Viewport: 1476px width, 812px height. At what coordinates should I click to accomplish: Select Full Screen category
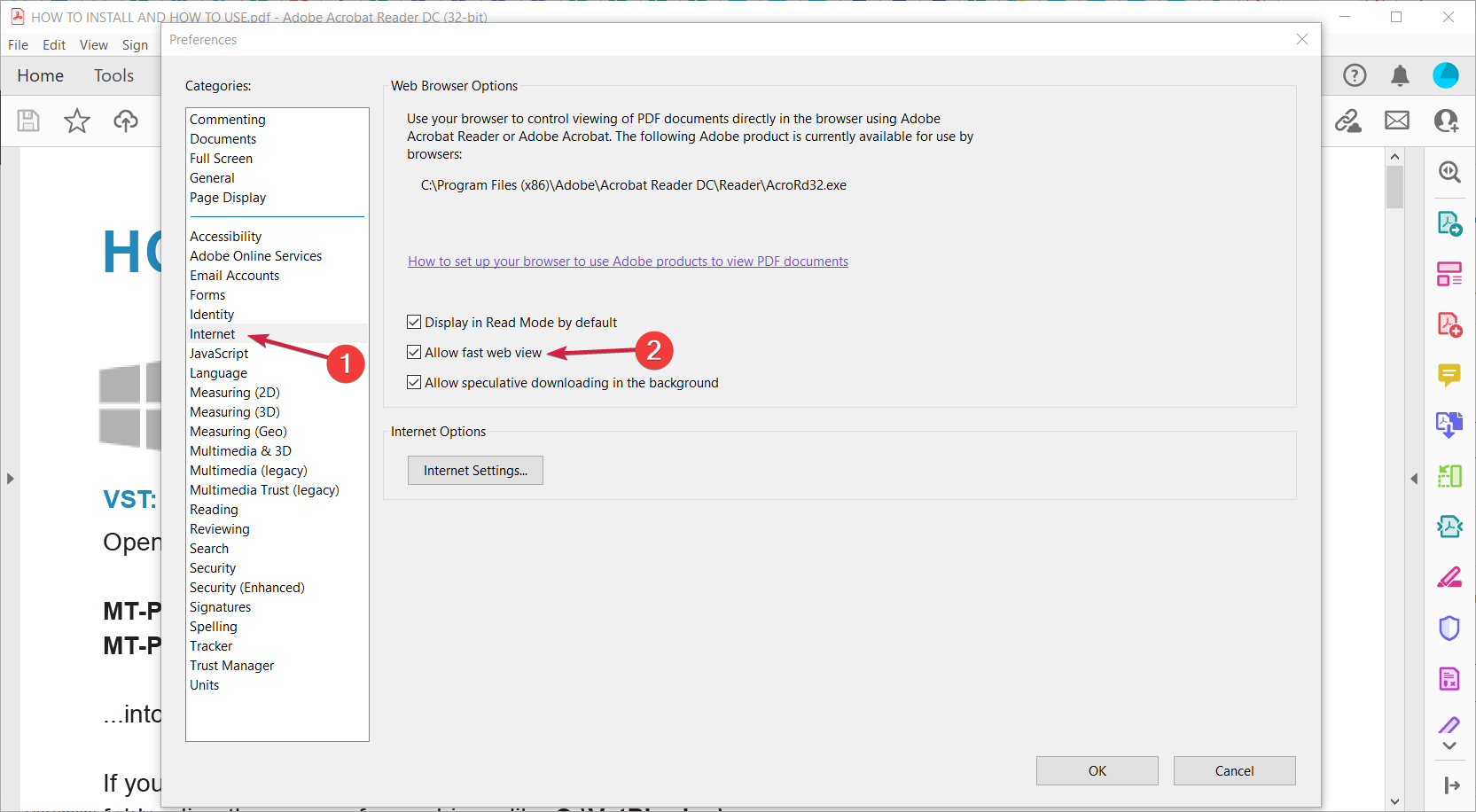[221, 159]
